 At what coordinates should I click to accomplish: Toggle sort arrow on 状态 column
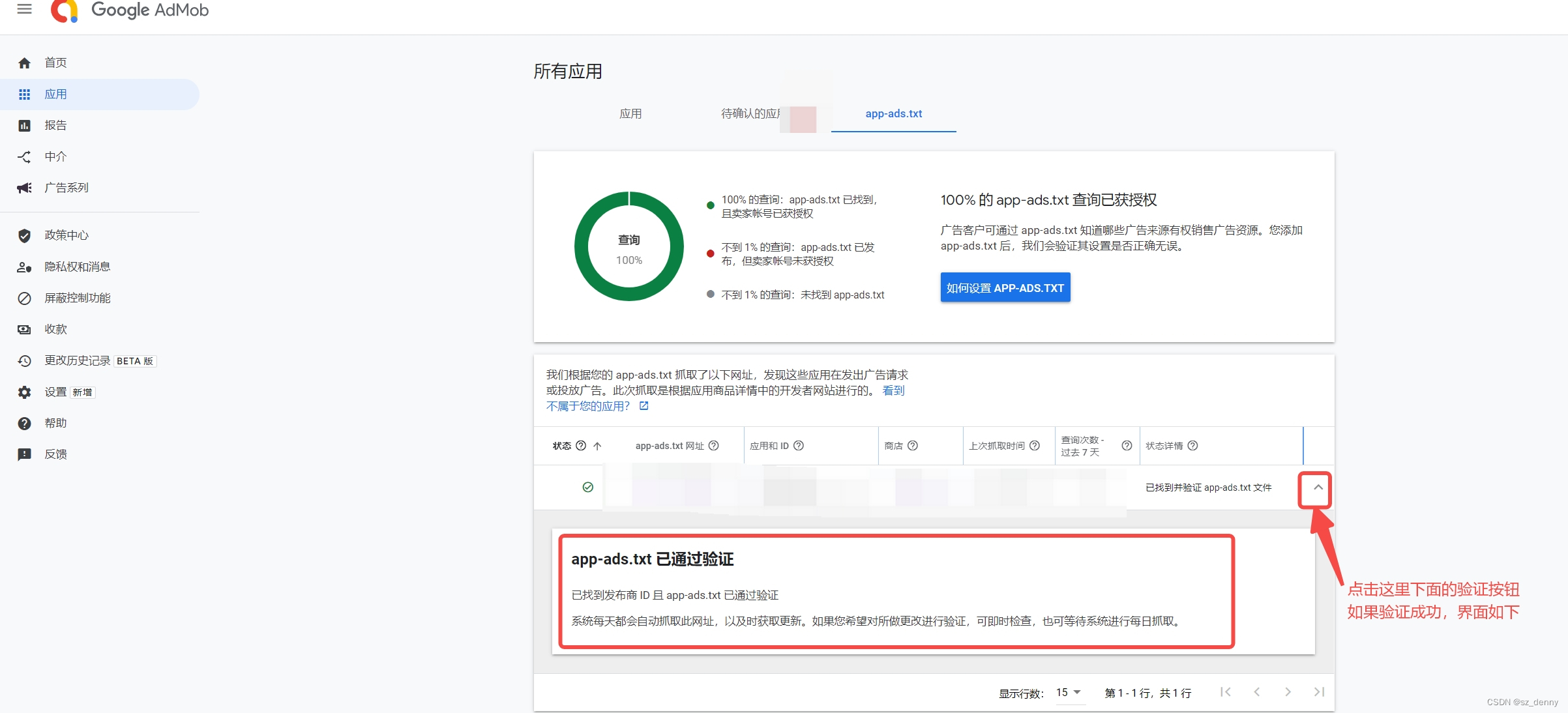coord(597,446)
